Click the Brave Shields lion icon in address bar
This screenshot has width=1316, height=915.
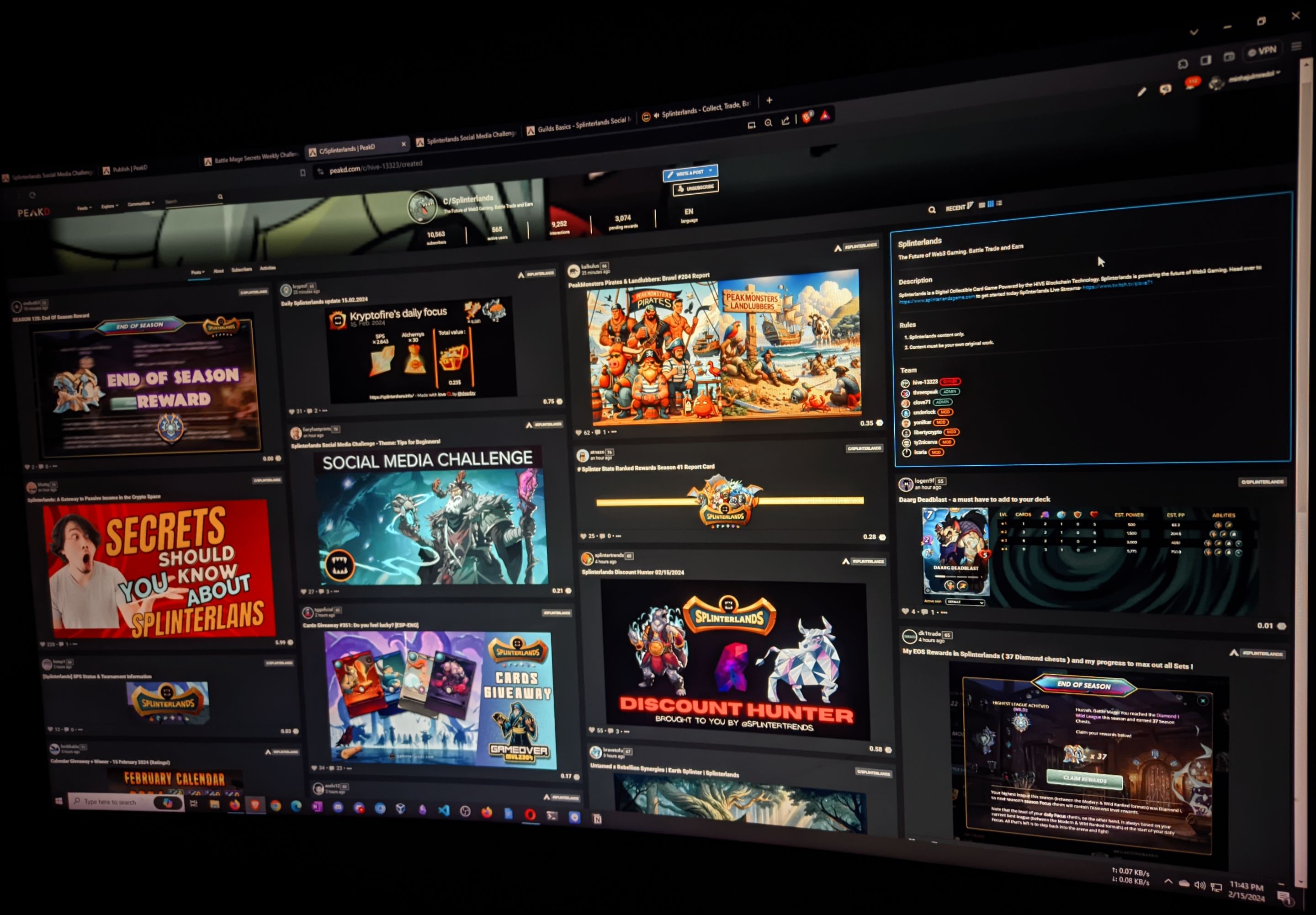[x=807, y=117]
